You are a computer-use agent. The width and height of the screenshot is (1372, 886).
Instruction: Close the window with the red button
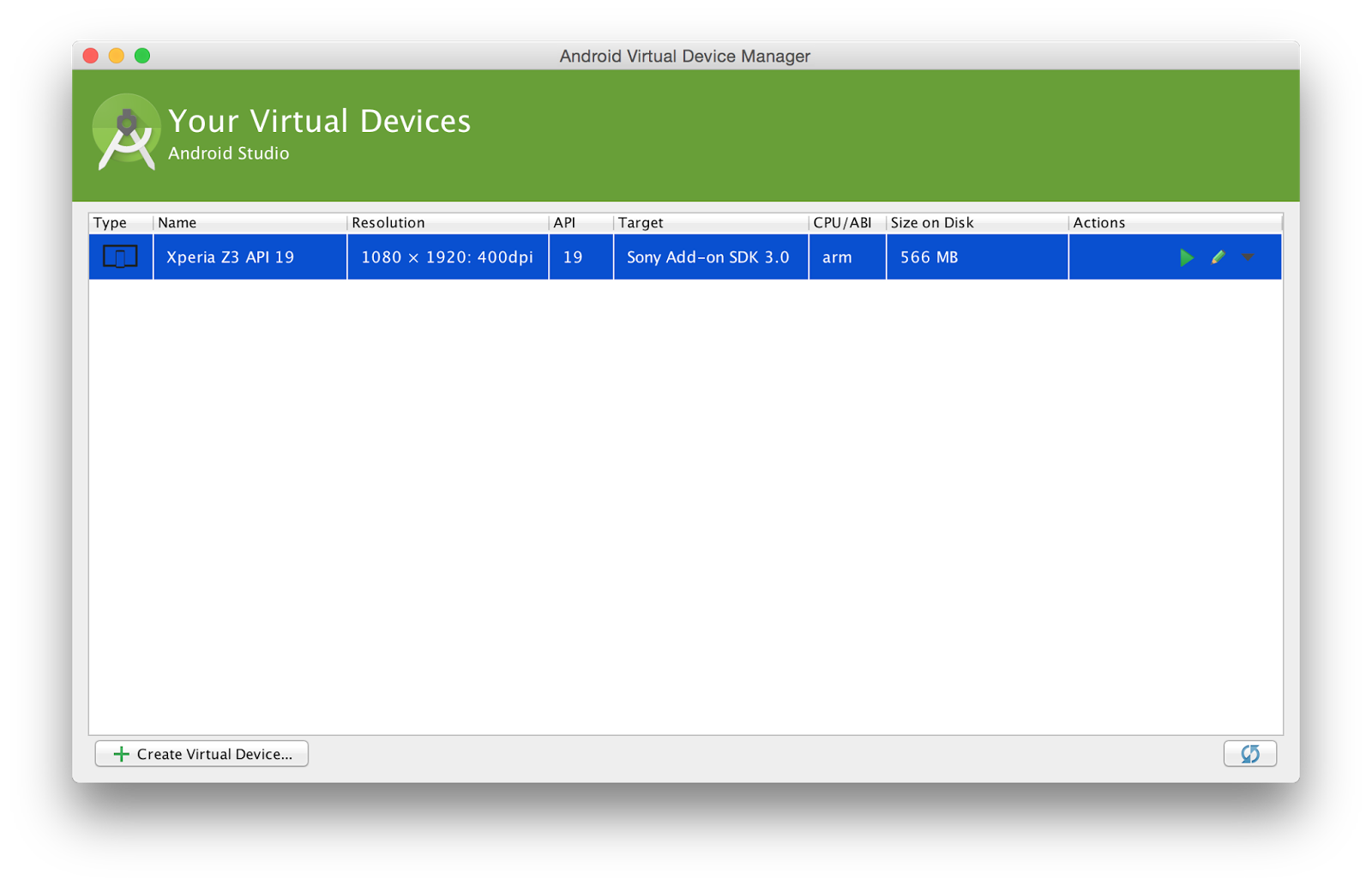tap(91, 56)
